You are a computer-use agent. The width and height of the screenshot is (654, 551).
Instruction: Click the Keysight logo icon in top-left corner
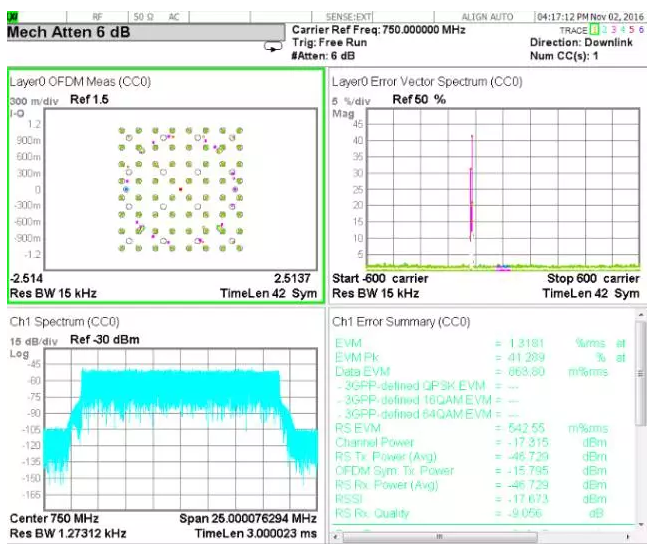pos(12,16)
